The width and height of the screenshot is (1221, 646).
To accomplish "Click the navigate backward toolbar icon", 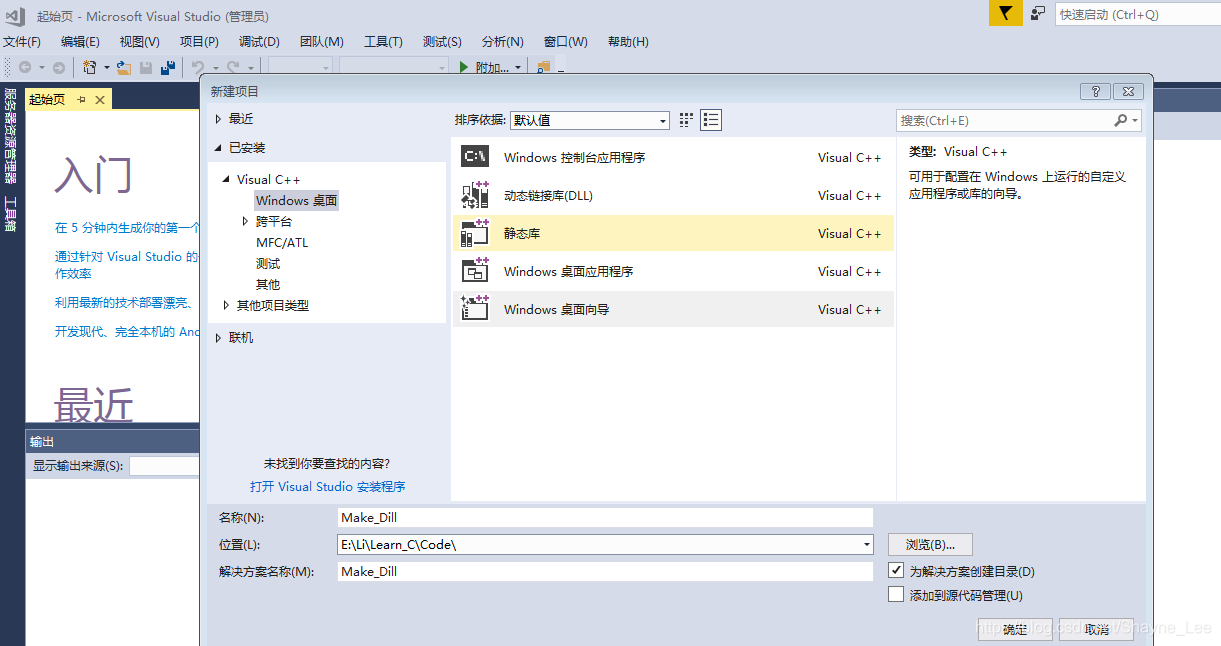I will coord(25,67).
